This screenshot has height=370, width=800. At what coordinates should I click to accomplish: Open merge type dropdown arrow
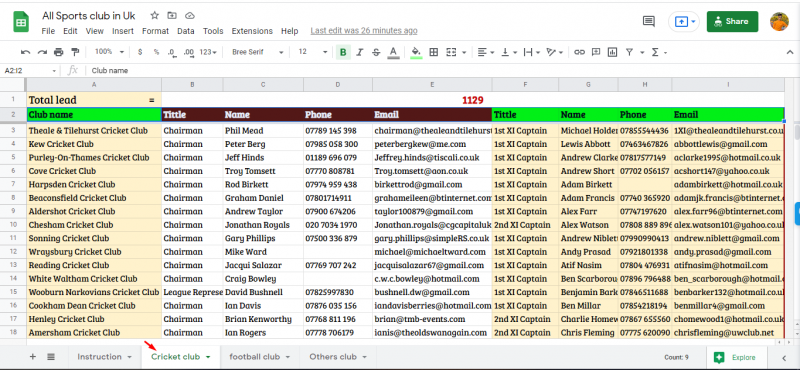point(464,52)
